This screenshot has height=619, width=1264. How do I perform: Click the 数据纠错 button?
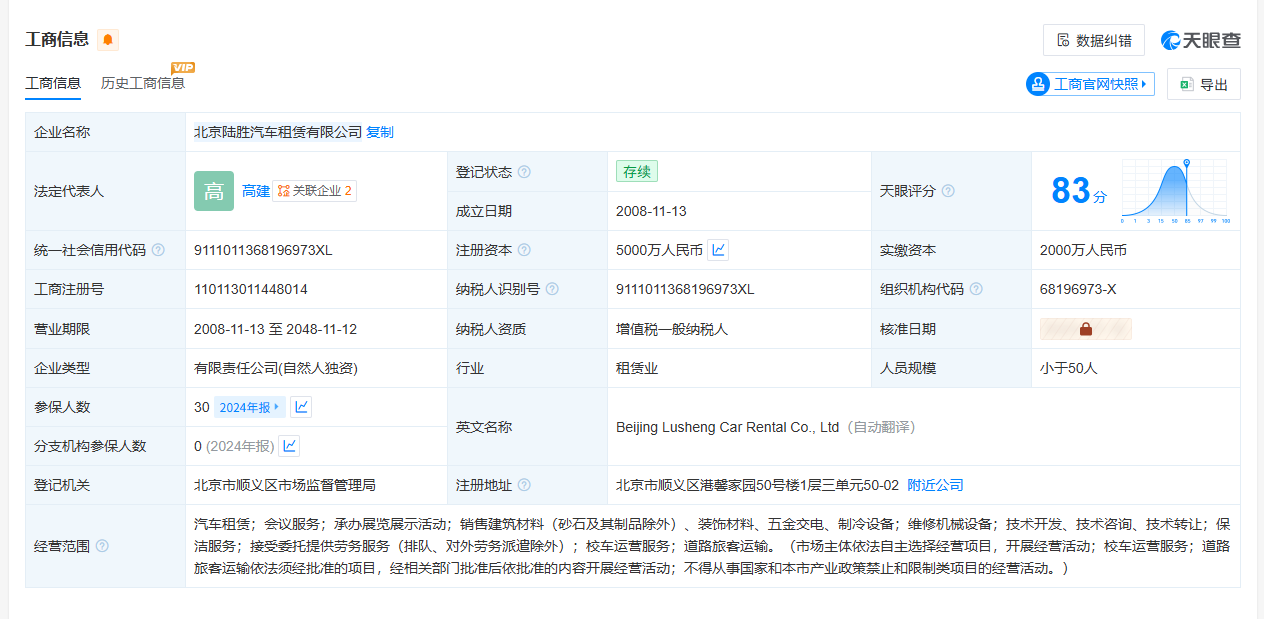click(1093, 40)
